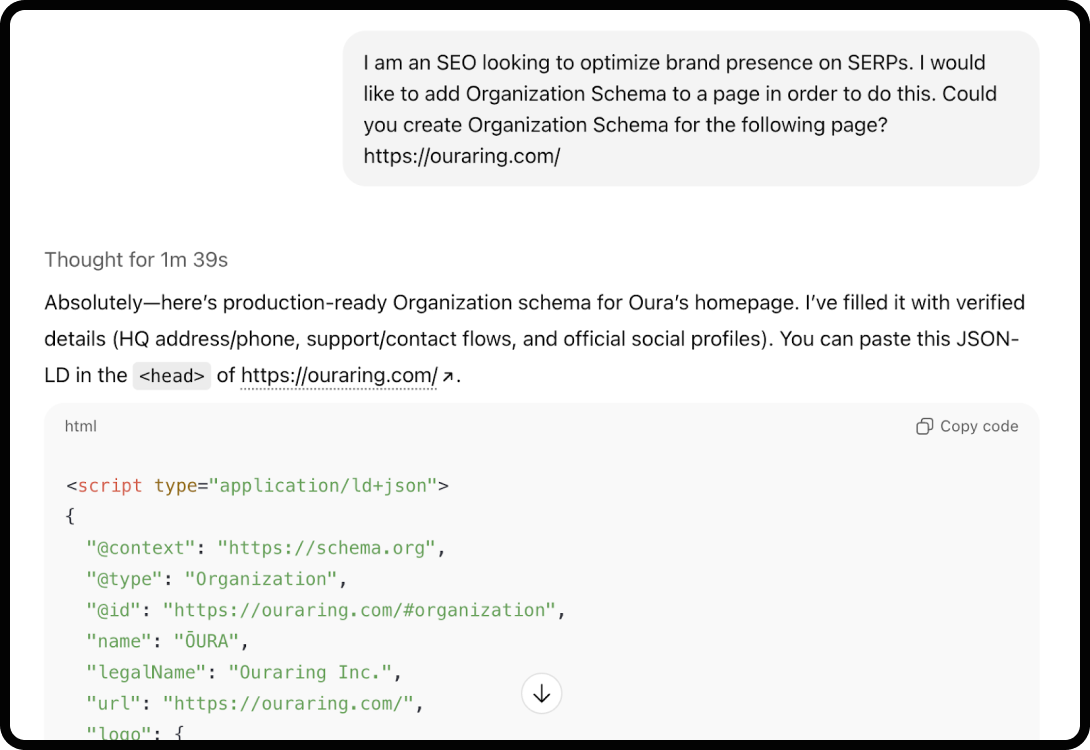Click the opening curly brace code line
1090x750 pixels.
pos(71,517)
